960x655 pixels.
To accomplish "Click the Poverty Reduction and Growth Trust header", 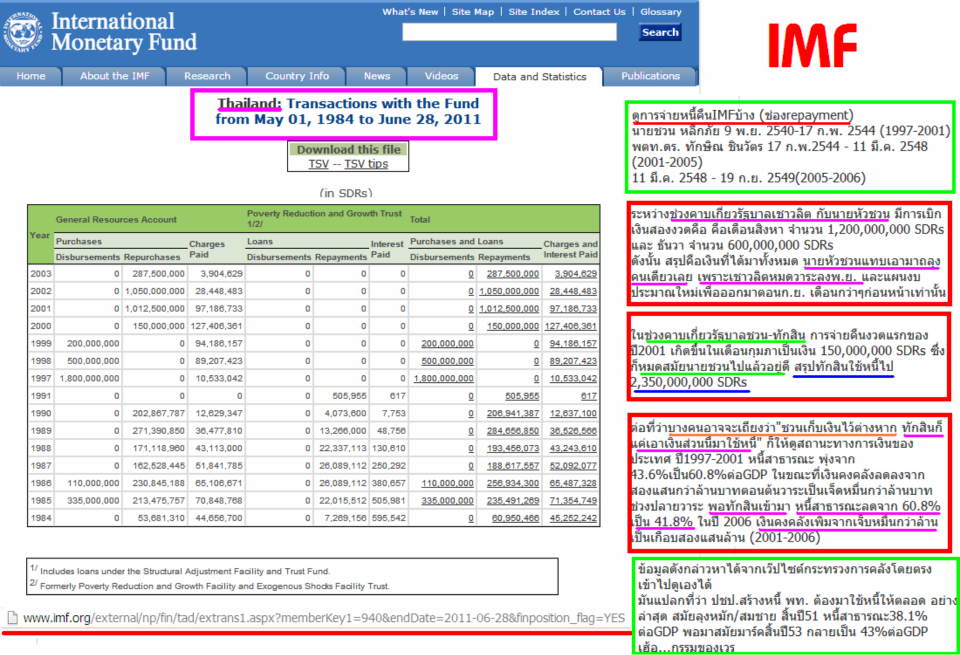I will point(324,219).
